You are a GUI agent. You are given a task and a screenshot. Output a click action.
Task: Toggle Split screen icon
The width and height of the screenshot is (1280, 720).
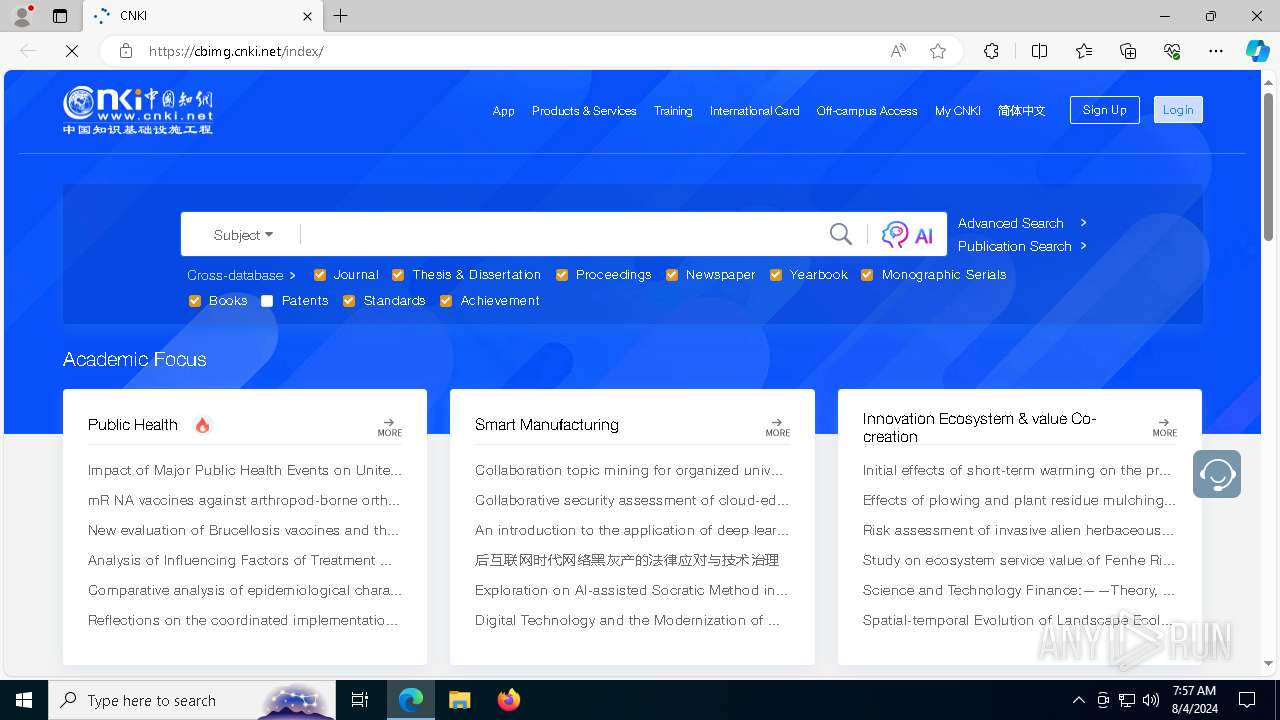click(x=1039, y=51)
